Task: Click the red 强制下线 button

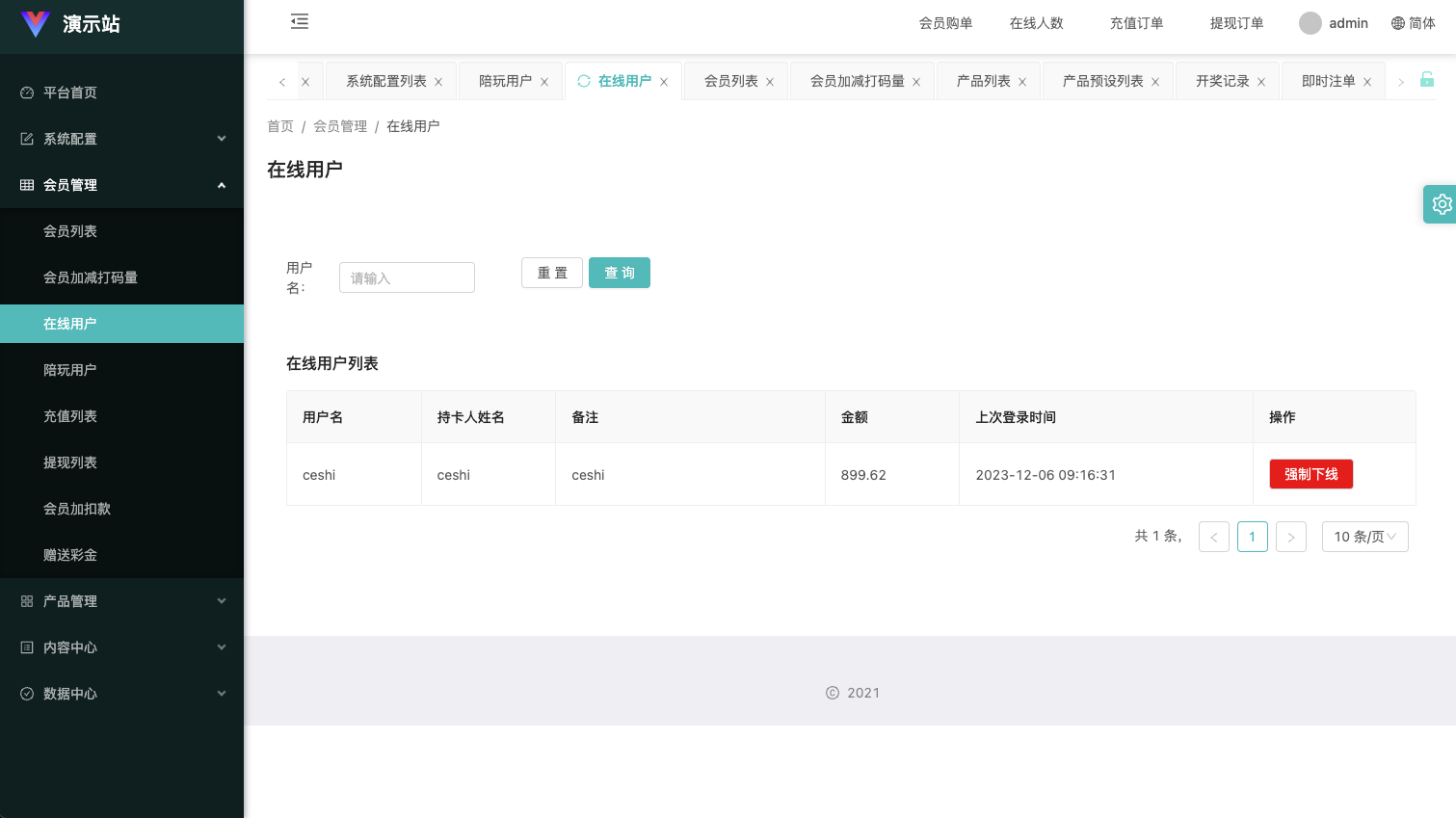Action: point(1310,474)
